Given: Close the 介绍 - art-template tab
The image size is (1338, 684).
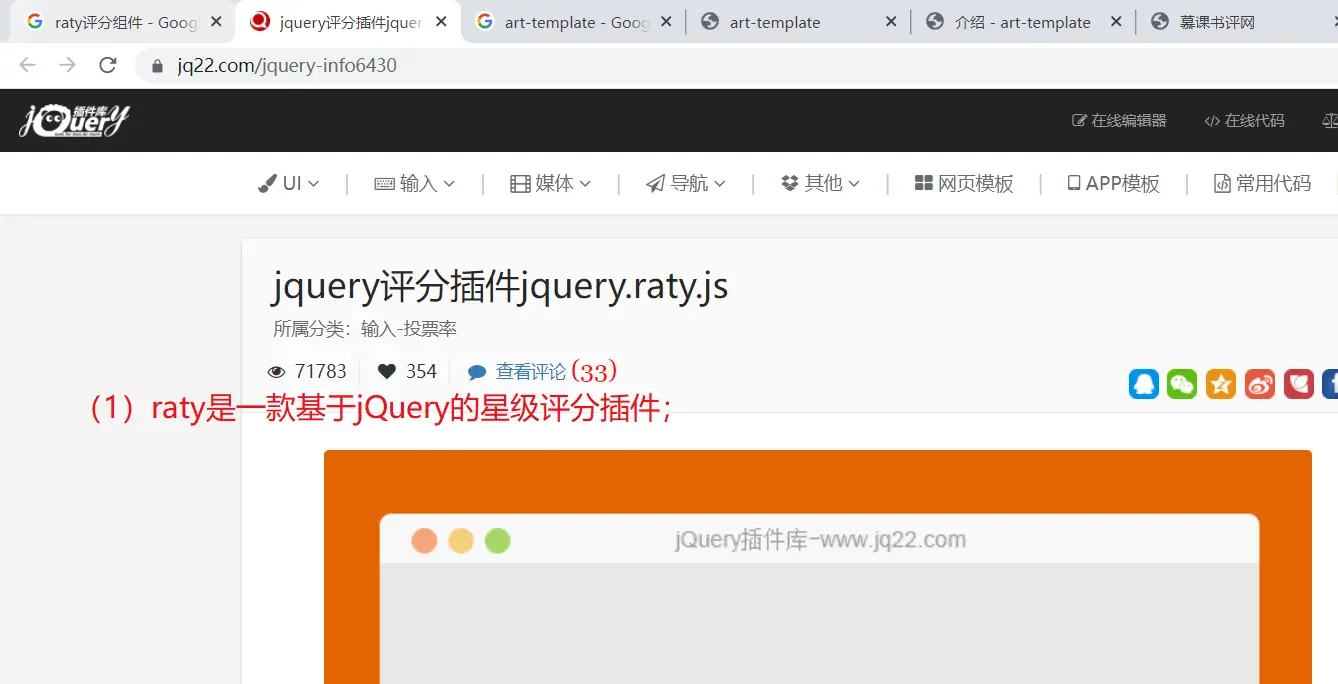Looking at the screenshot, I should pyautogui.click(x=1116, y=22).
